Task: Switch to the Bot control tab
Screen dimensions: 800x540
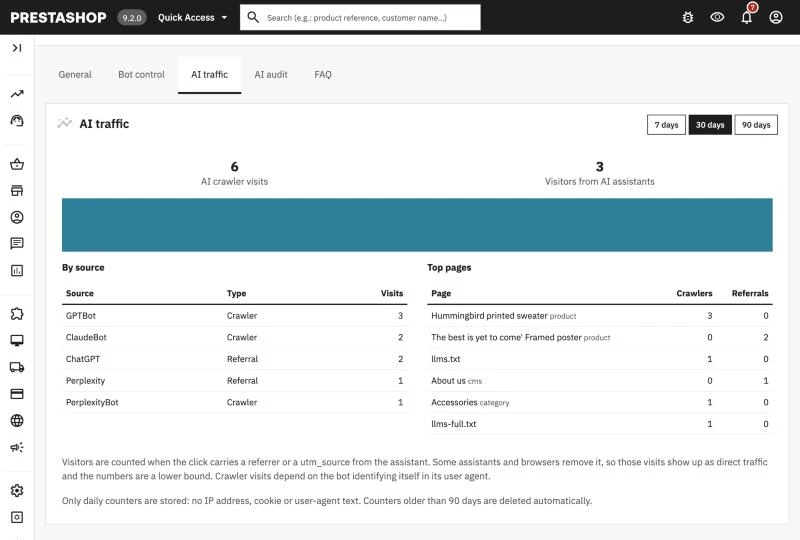Action: point(141,75)
